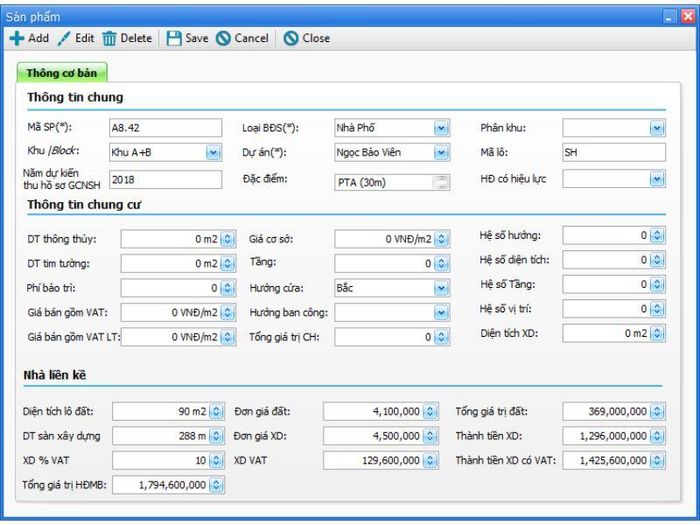Open the HĐ có hiệu lực dropdown
The width and height of the screenshot is (700, 525).
(x=657, y=179)
